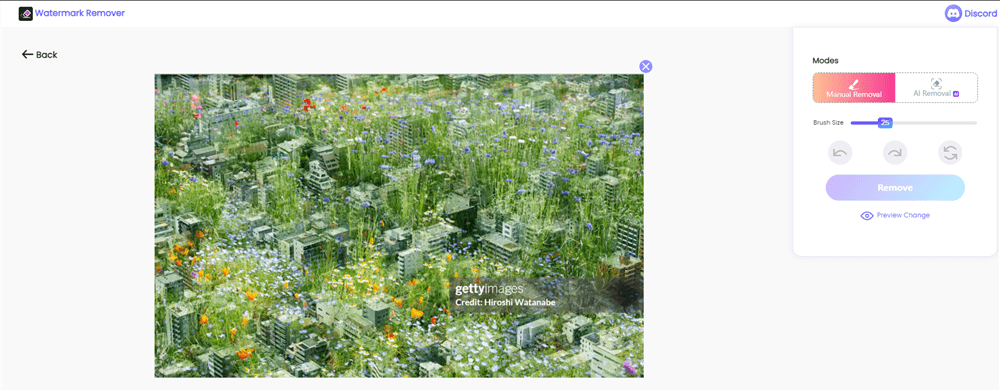Screen dimensions: 1000x391
Task: Click the eye icon beside Preview Change
Action: [x=867, y=216]
